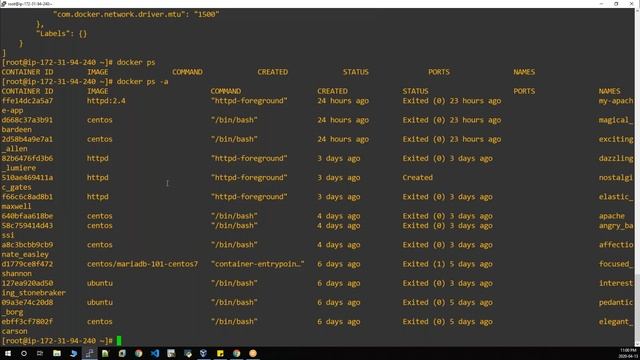Click "c_gates" wrapped name text

pyautogui.click(x=16, y=187)
